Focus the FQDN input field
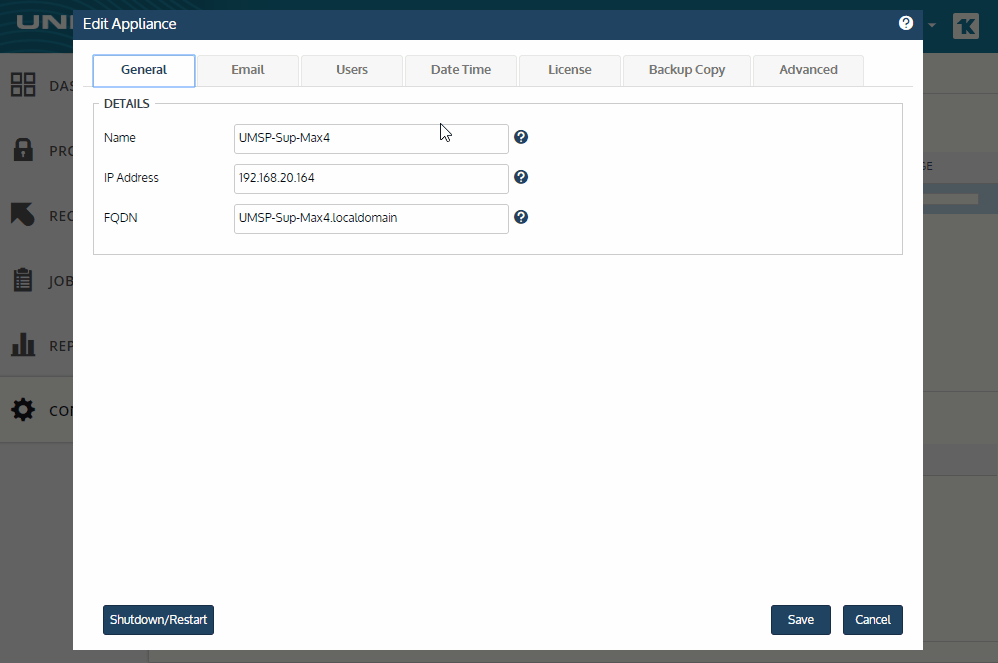 (x=371, y=219)
